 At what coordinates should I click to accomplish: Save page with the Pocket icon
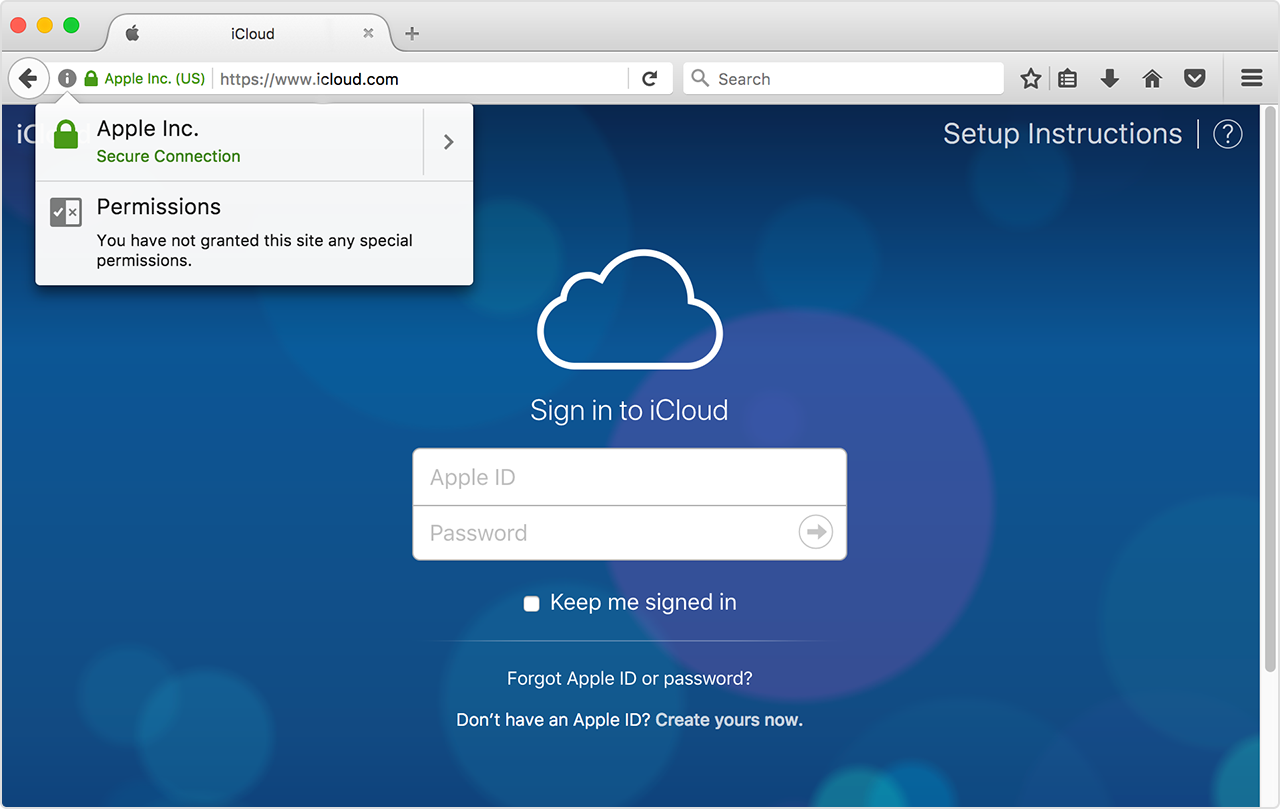(x=1194, y=79)
